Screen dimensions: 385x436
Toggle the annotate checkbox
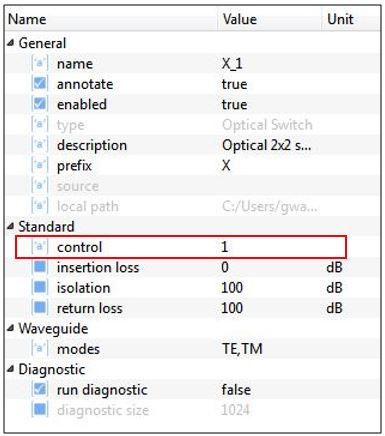pos(40,84)
